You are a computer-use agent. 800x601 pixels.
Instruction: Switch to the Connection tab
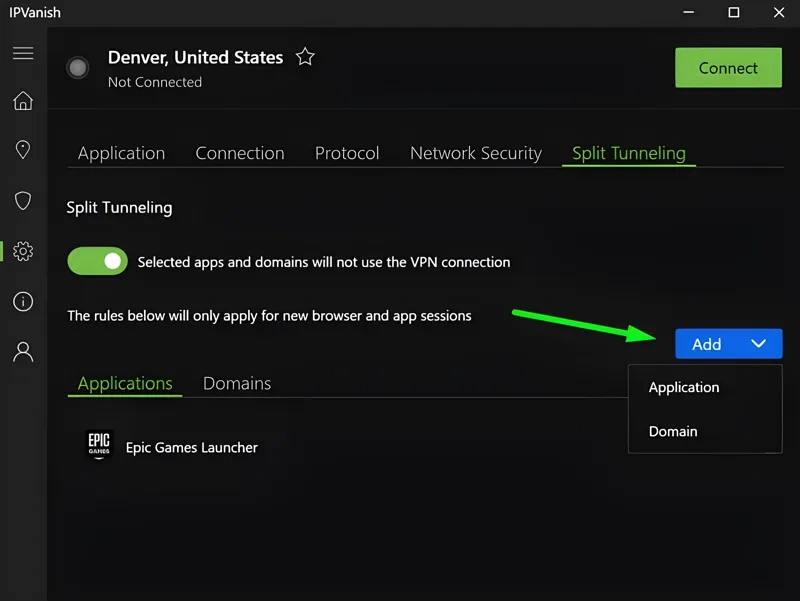coord(240,153)
